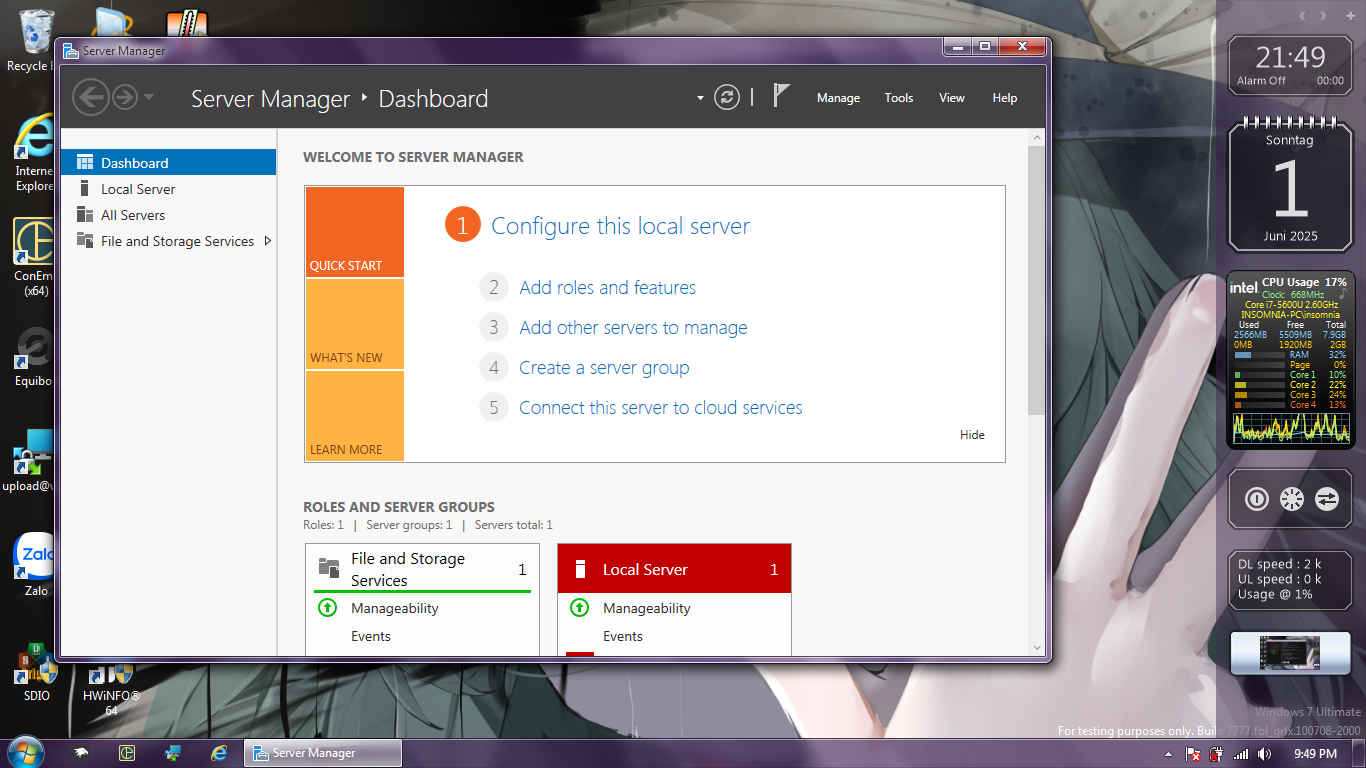Click the WHAT'S NEW tile

coord(354,324)
